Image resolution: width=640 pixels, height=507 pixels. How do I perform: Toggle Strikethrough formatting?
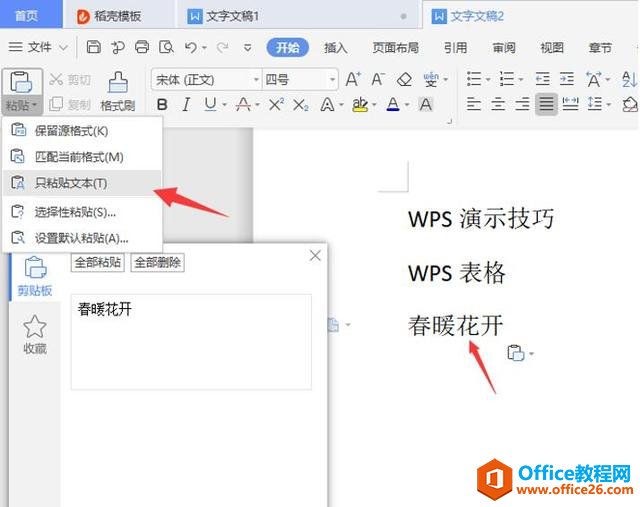coord(244,105)
